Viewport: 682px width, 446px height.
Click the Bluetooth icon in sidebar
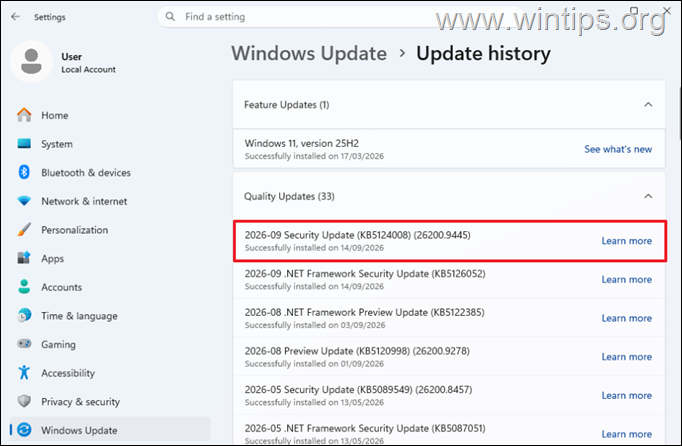(x=24, y=172)
